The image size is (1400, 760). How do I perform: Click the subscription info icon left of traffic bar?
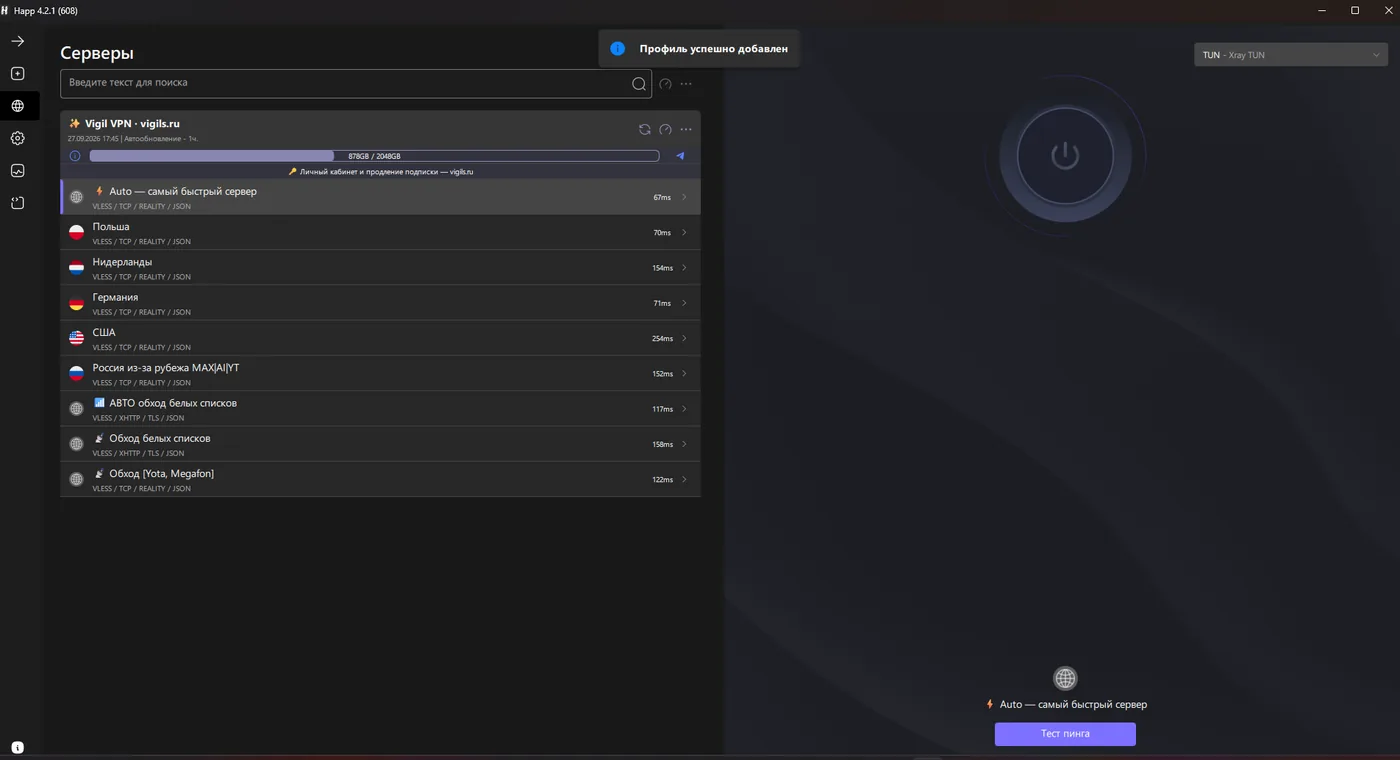[x=75, y=156]
